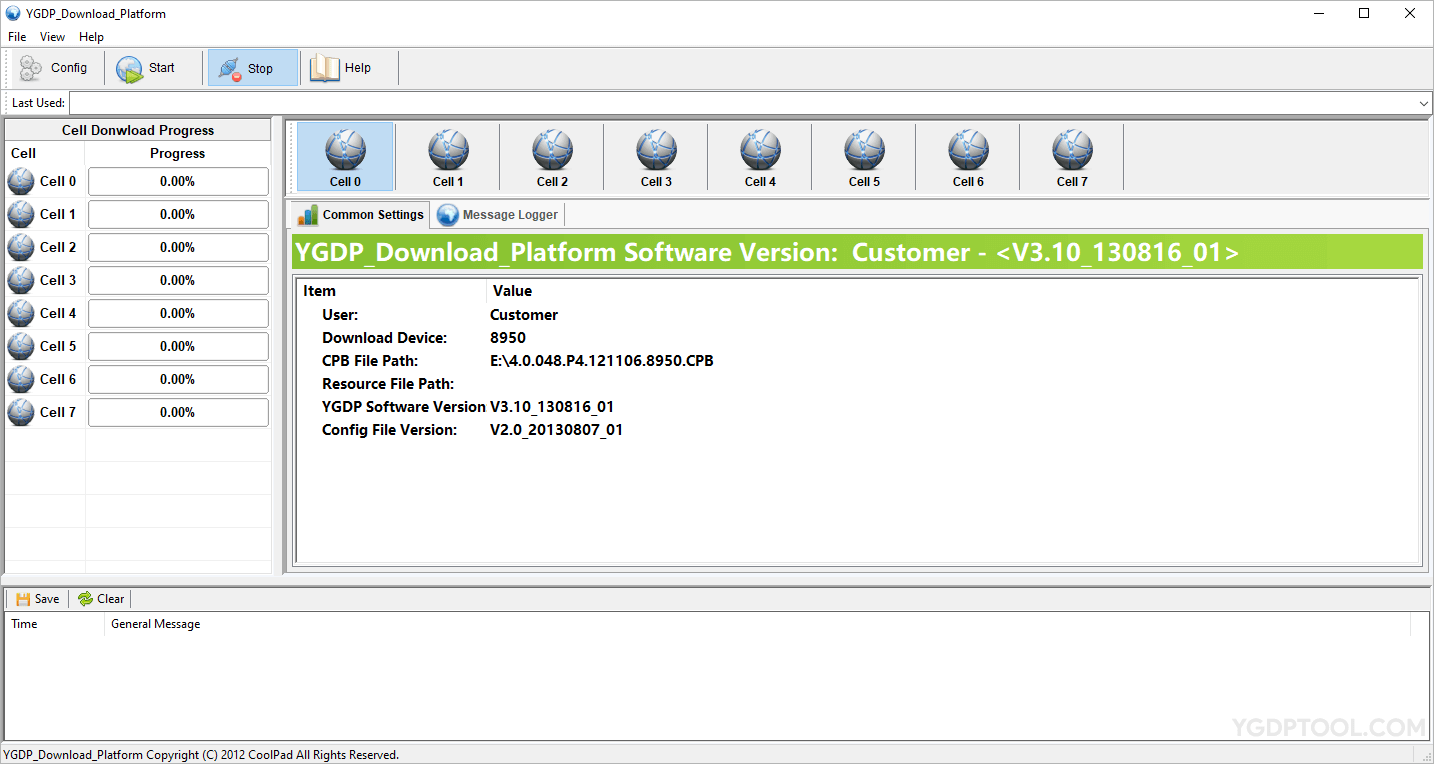
Task: Click the Stop toolbar button
Action: pyautogui.click(x=253, y=68)
